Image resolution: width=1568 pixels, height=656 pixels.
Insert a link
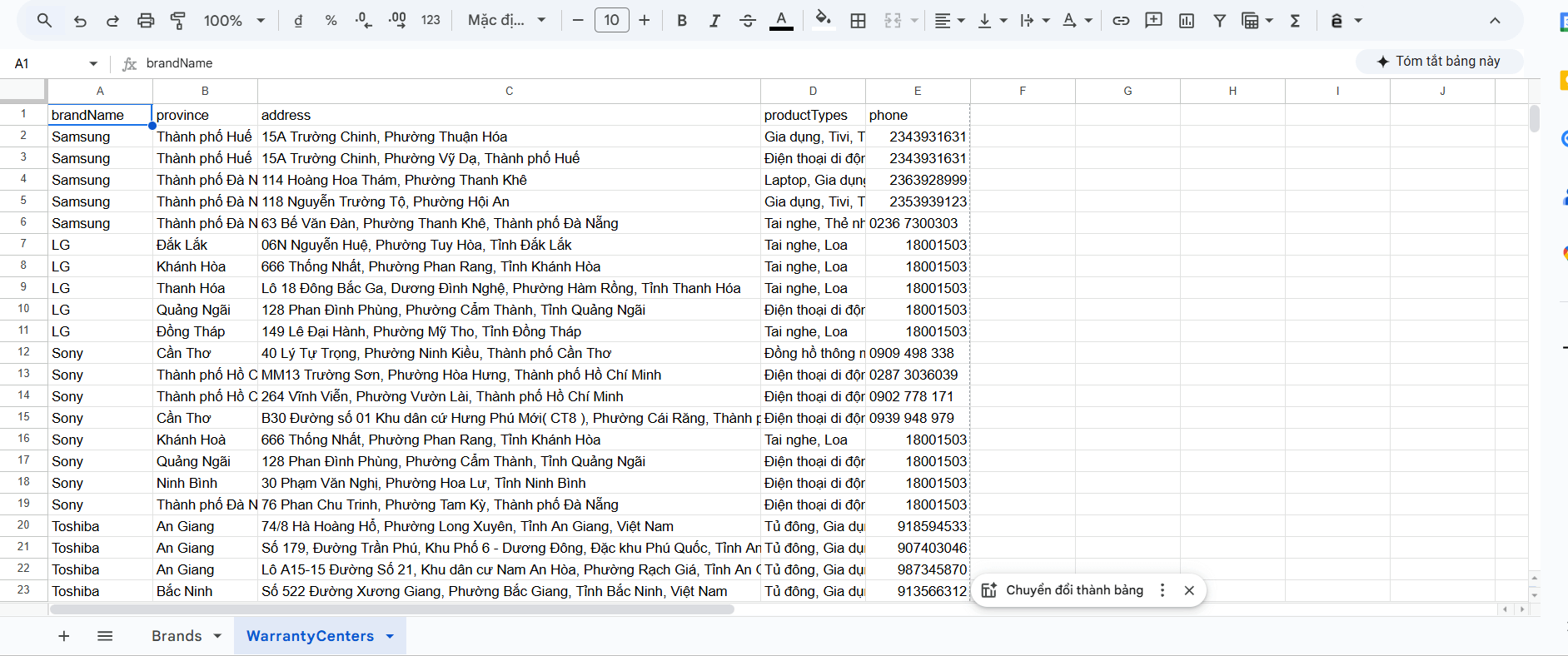click(x=1121, y=21)
